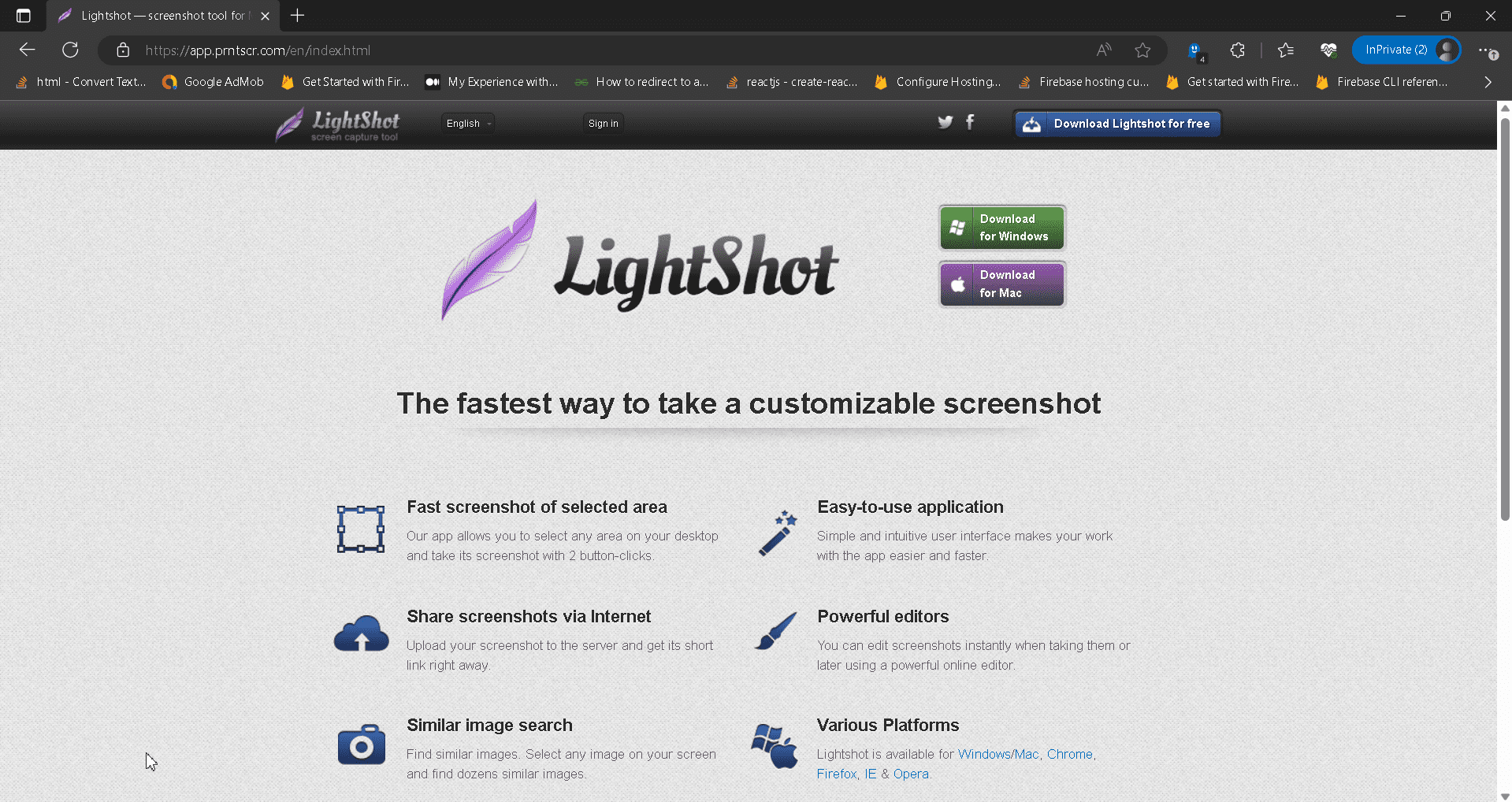
Task: Open Lightshot's Twitter page via the bird icon
Action: (945, 122)
